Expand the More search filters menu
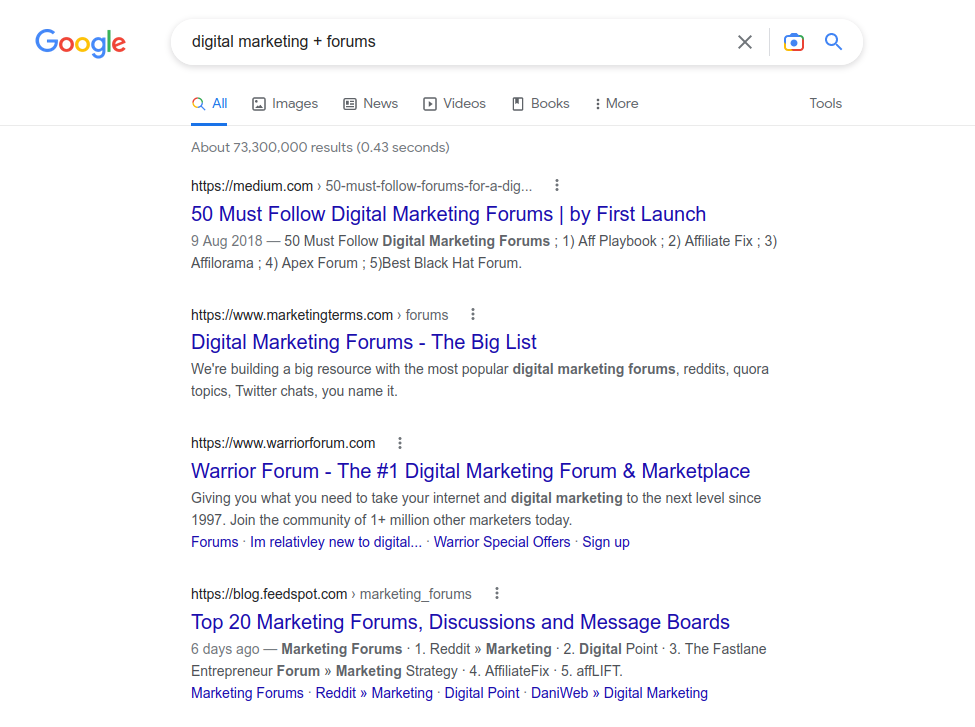975x727 pixels. pos(616,104)
